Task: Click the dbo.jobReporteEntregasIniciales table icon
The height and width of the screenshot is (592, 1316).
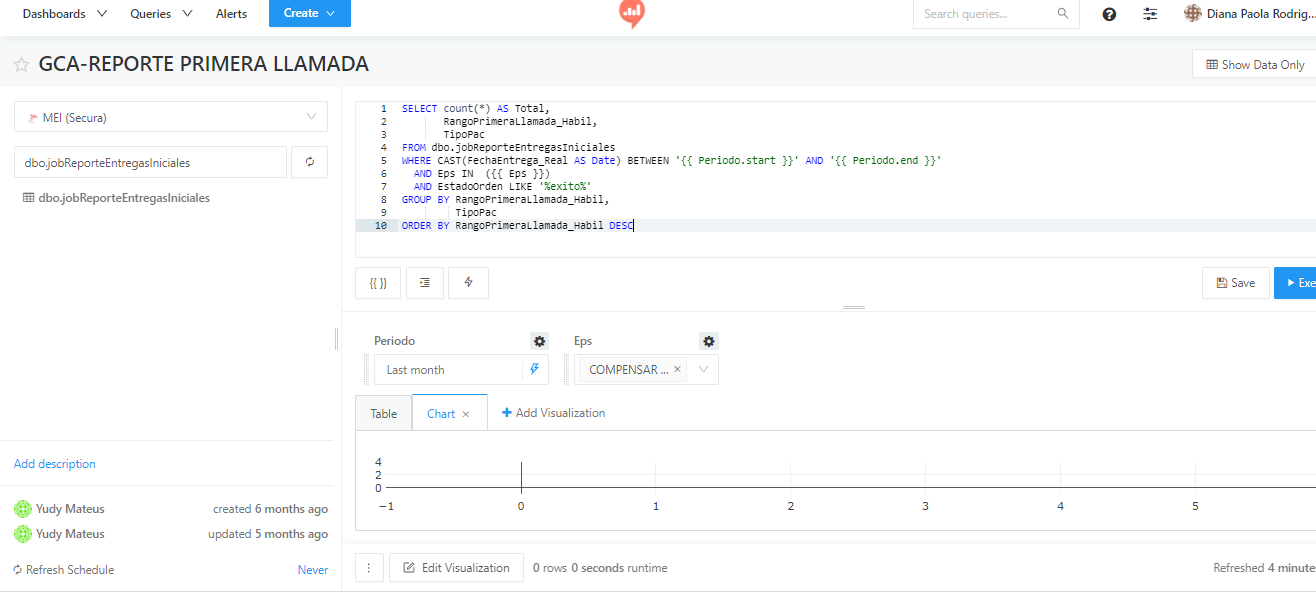Action: pos(28,198)
